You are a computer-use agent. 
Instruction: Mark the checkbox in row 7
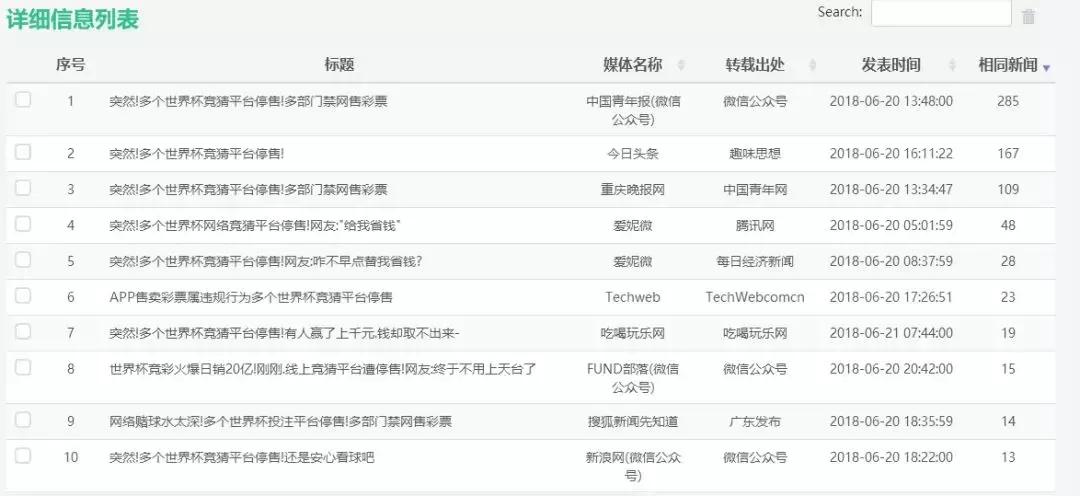tap(23, 331)
